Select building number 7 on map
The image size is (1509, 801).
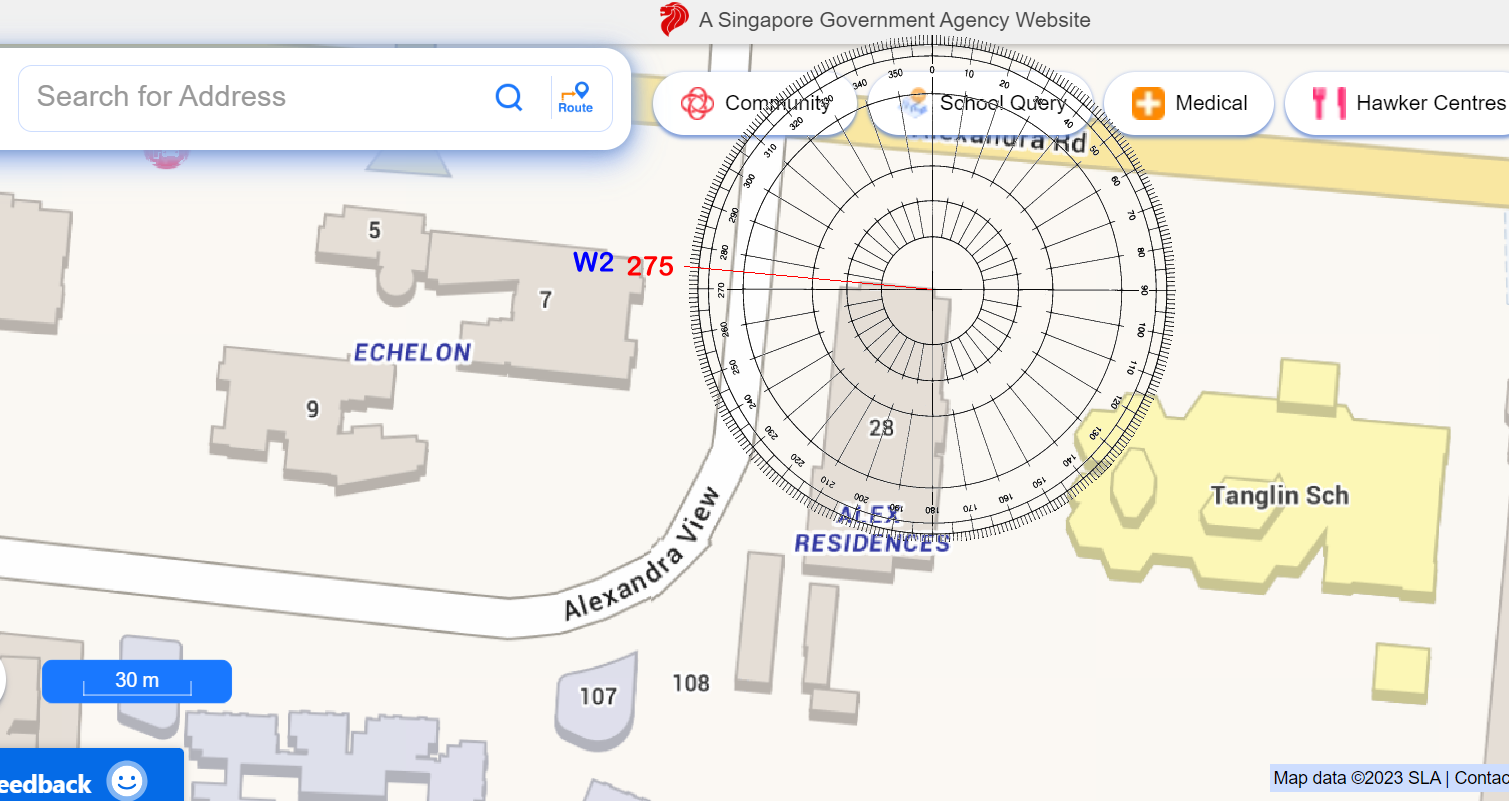point(545,299)
